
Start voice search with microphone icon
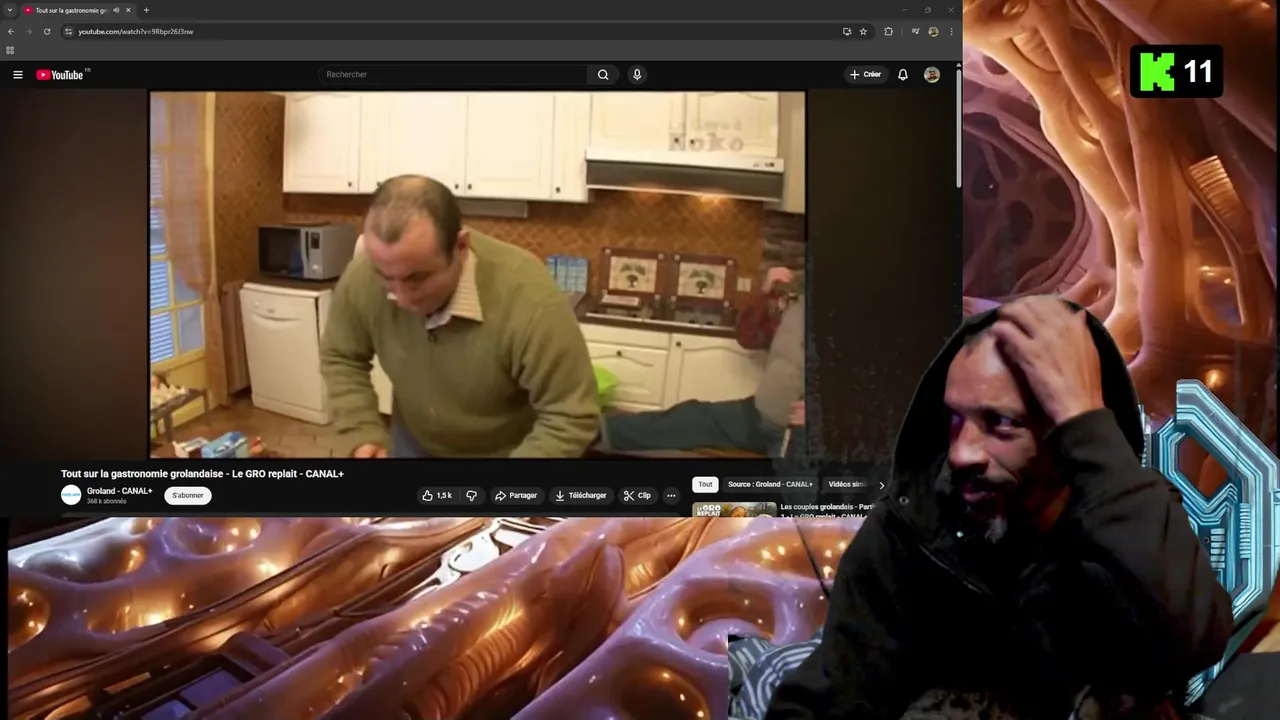[x=637, y=74]
